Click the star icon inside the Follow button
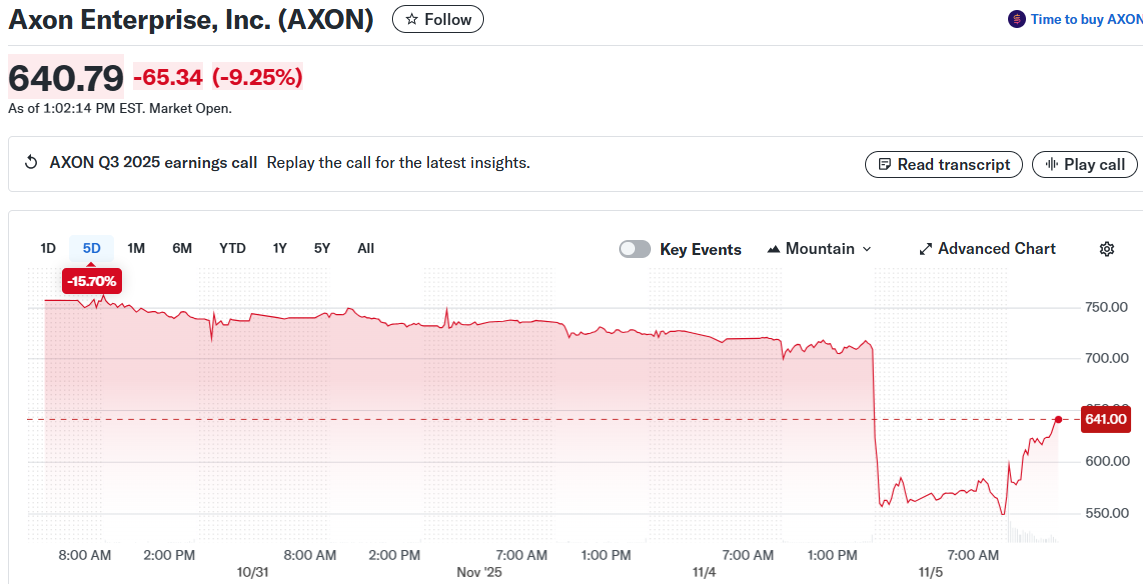This screenshot has height=584, width=1143. pos(410,18)
